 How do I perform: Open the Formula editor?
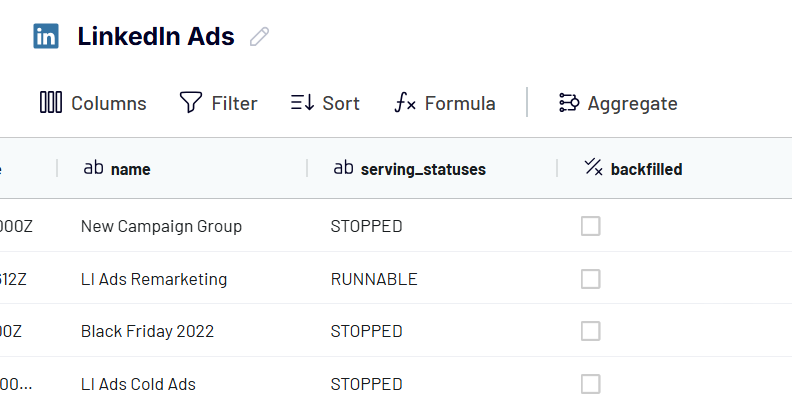tap(444, 103)
